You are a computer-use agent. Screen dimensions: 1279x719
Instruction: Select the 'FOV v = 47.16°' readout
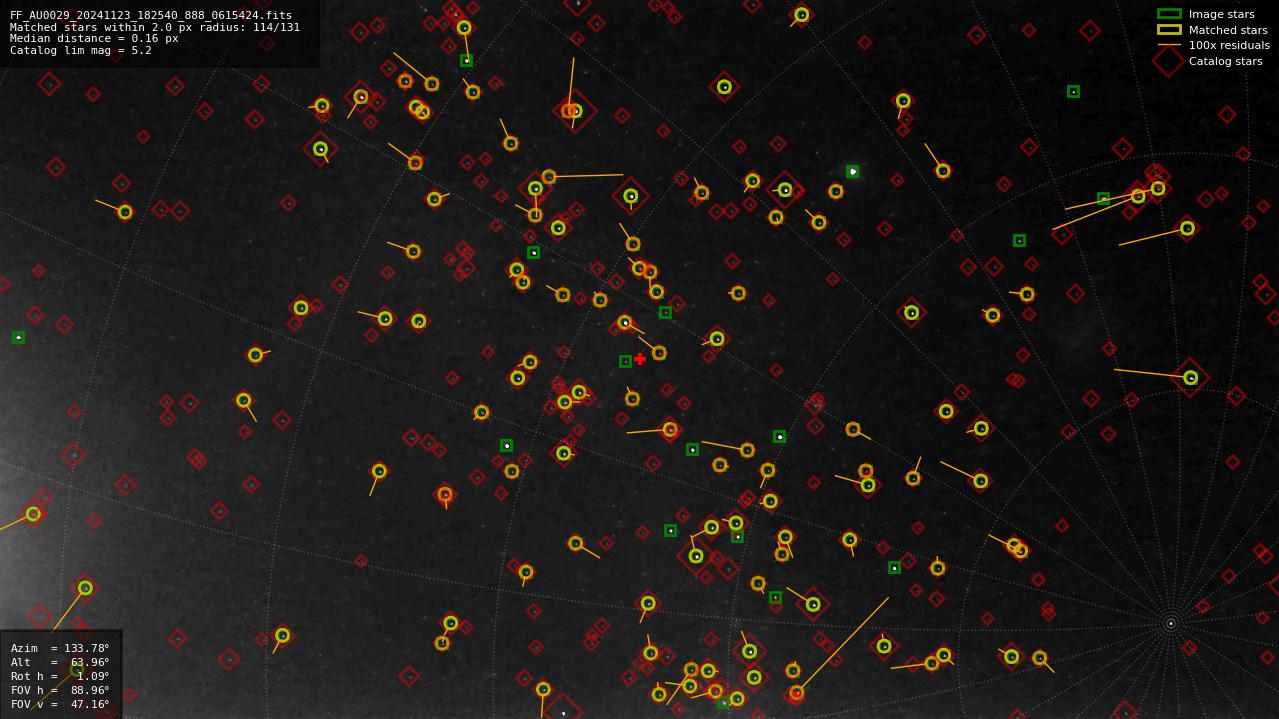(60, 704)
